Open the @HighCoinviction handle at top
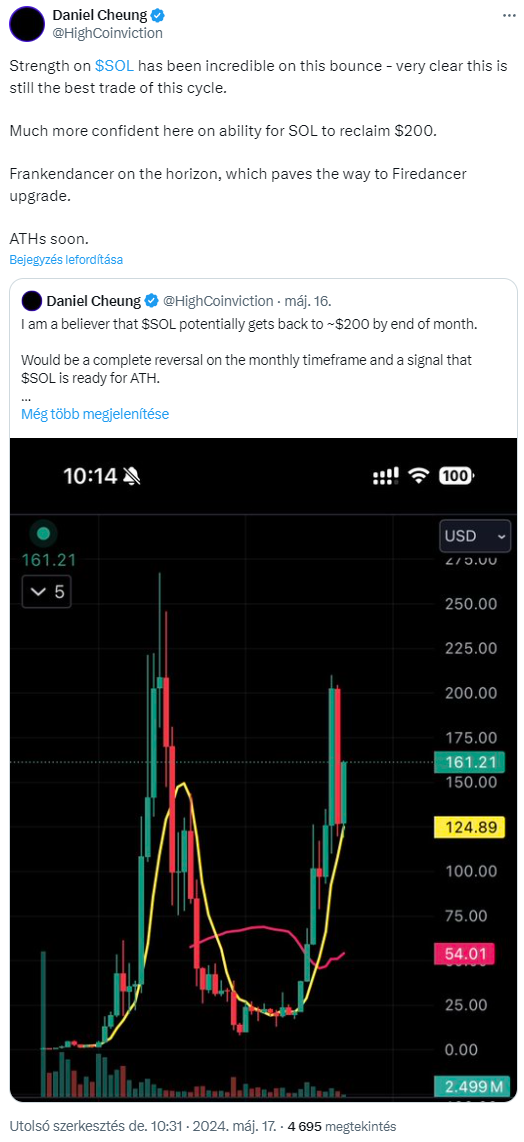Viewport: 524px width, 1142px height. pos(108,33)
